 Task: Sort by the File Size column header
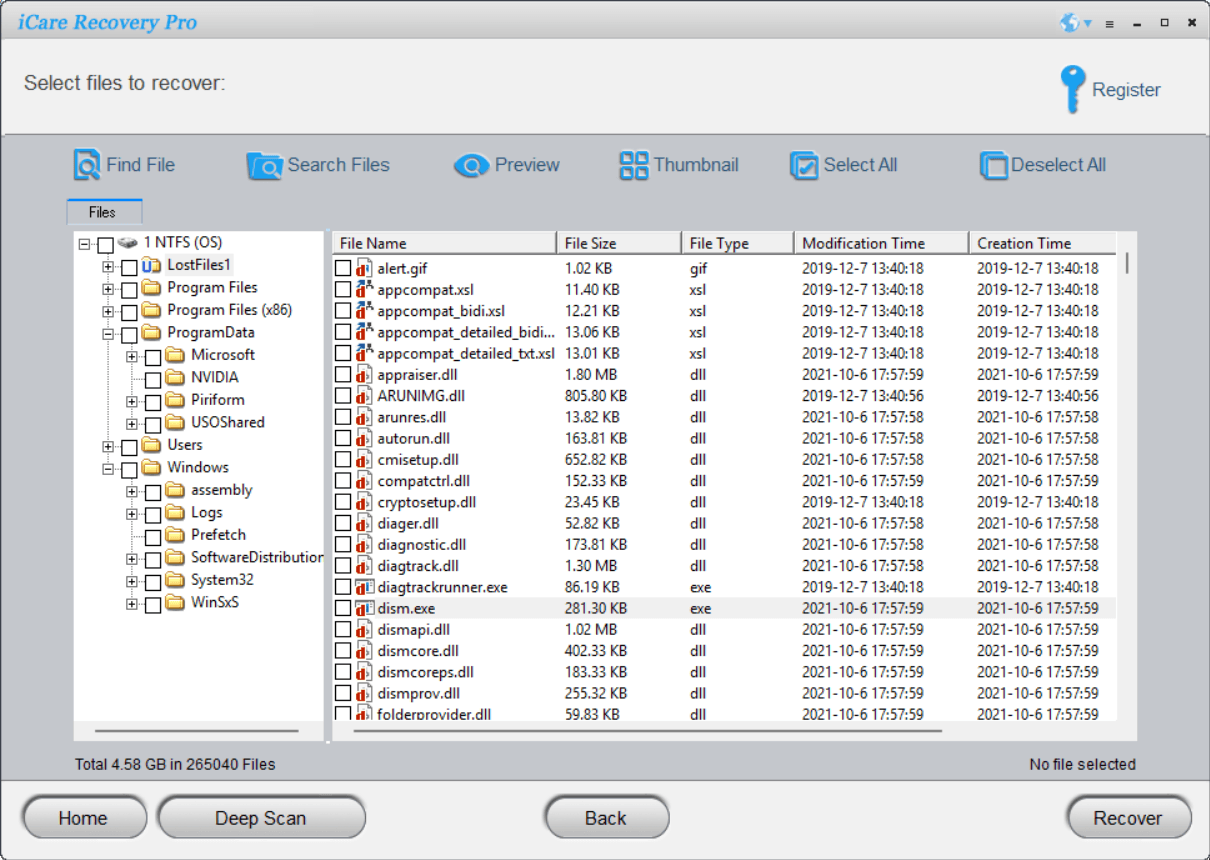point(619,243)
